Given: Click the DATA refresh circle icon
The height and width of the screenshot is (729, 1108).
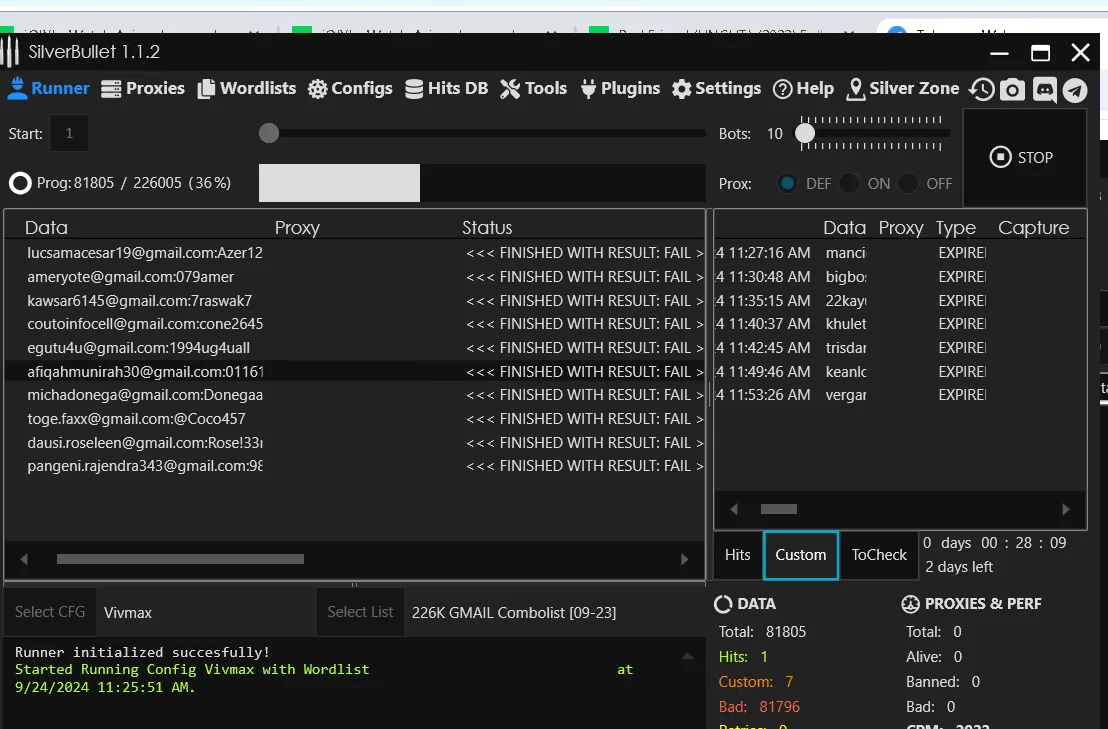Looking at the screenshot, I should click(x=724, y=604).
